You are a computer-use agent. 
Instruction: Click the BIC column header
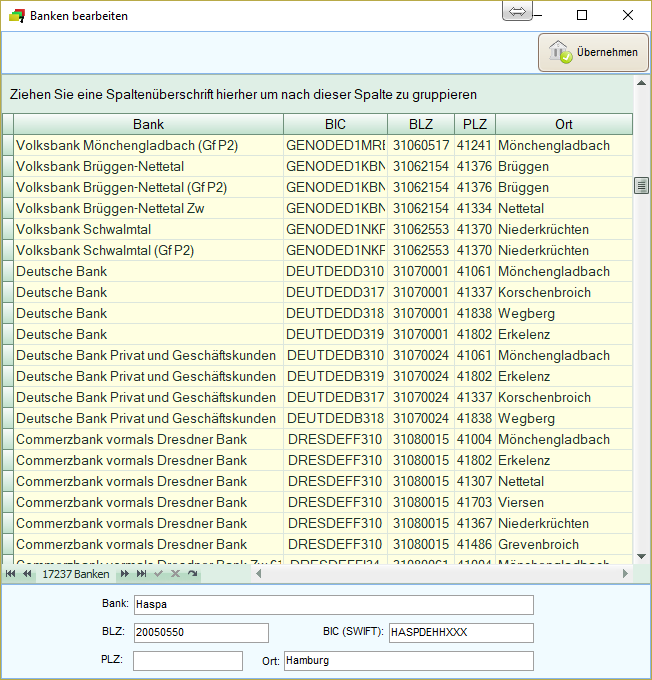[x=335, y=124]
